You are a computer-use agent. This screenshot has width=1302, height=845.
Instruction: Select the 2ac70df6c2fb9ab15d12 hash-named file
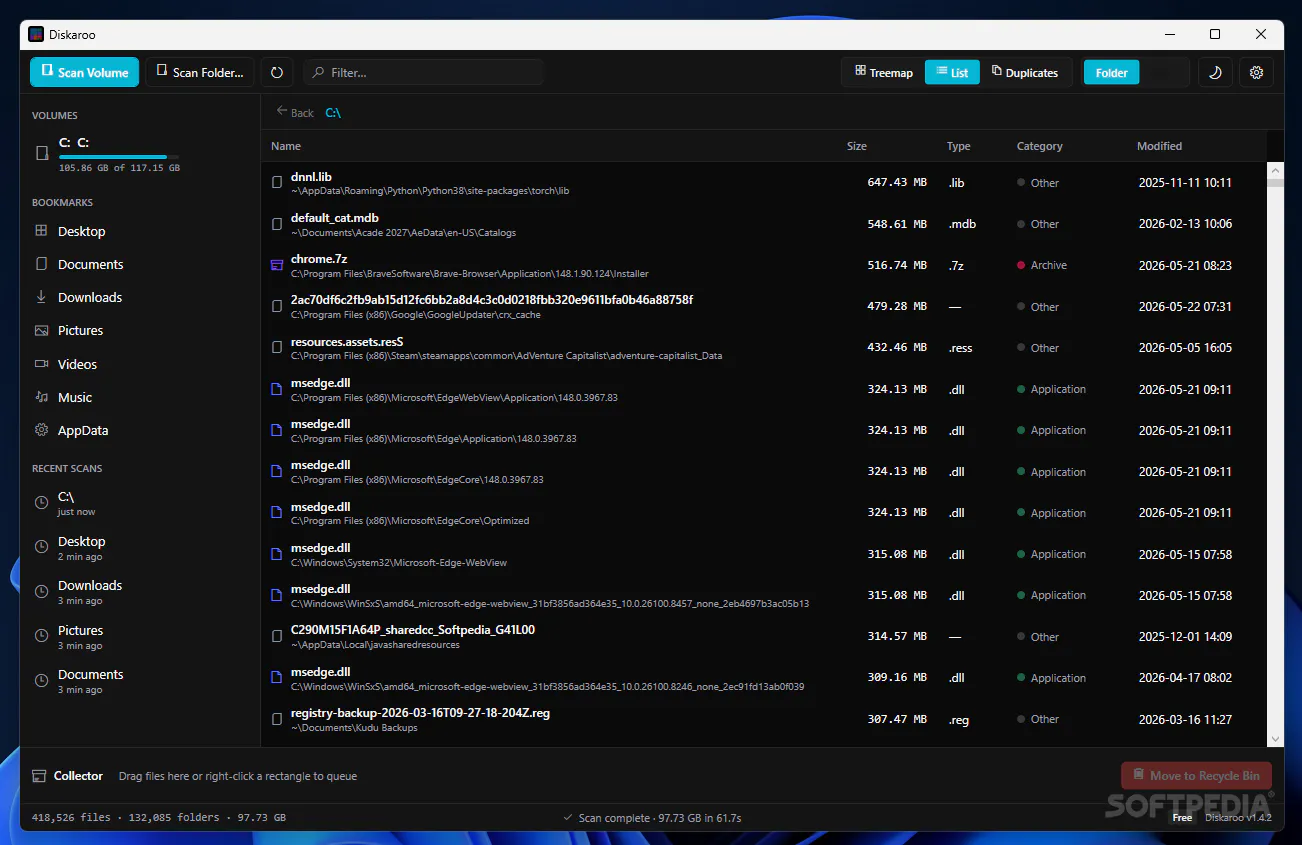(764, 306)
